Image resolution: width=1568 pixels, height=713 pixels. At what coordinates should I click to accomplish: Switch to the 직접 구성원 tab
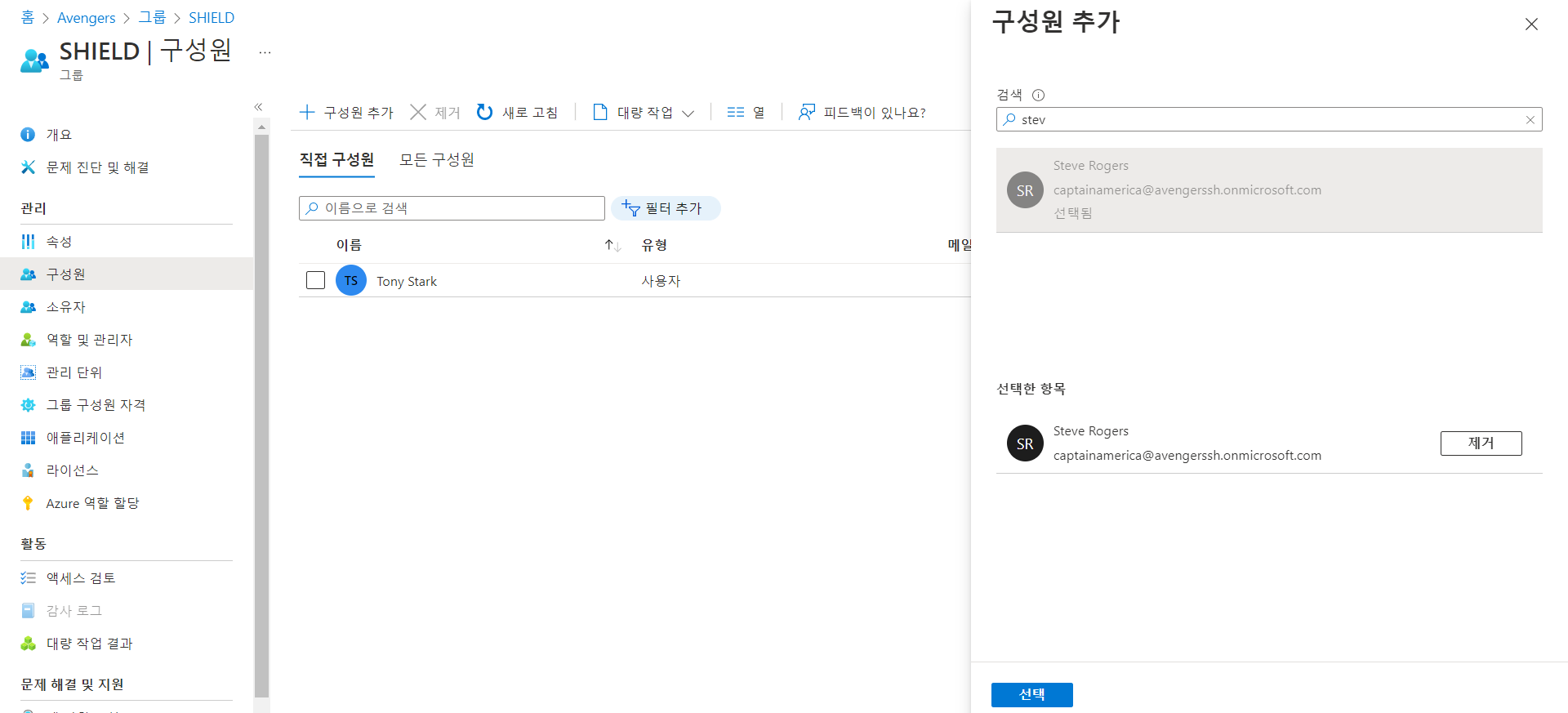336,160
